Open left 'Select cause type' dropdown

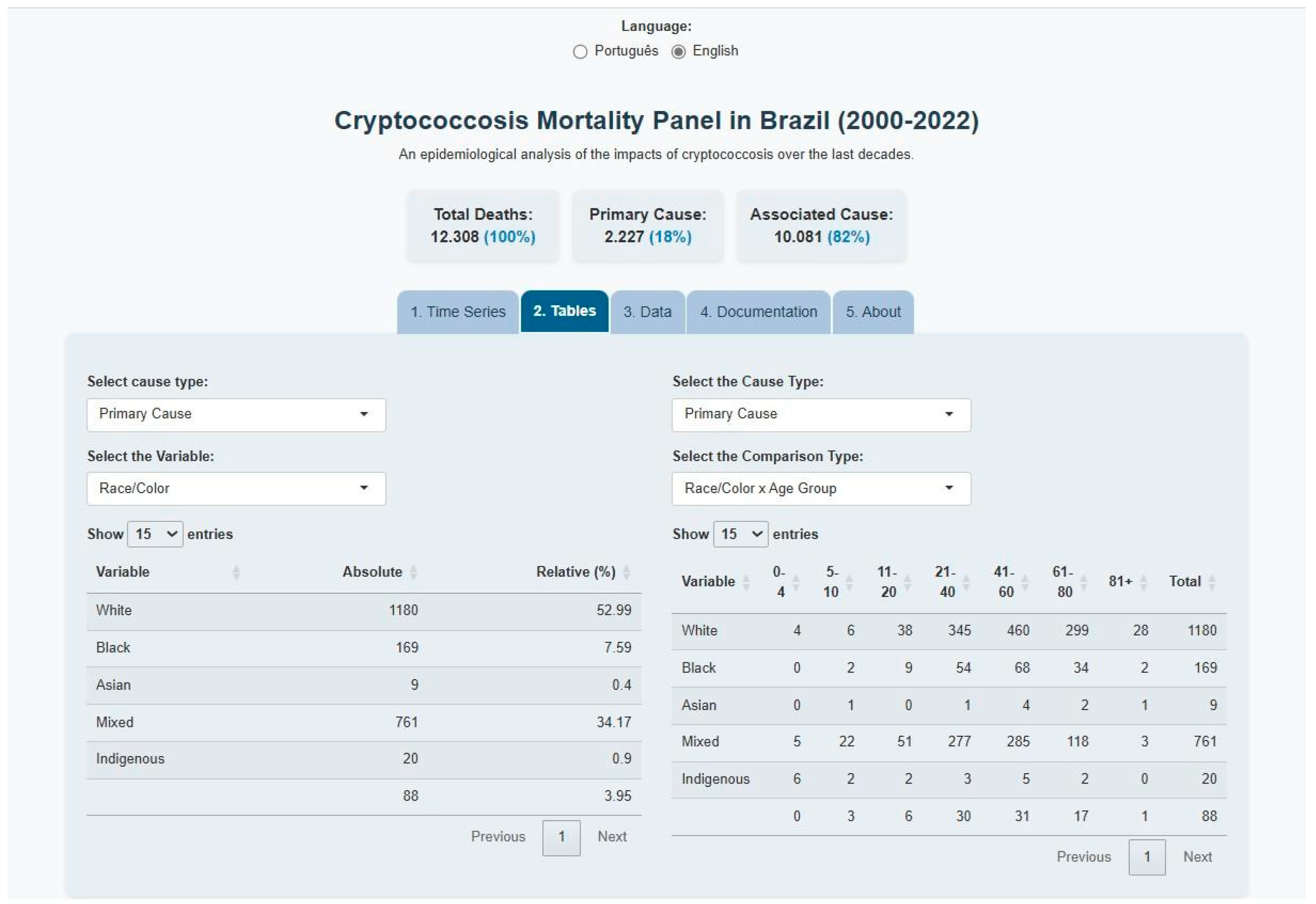236,415
